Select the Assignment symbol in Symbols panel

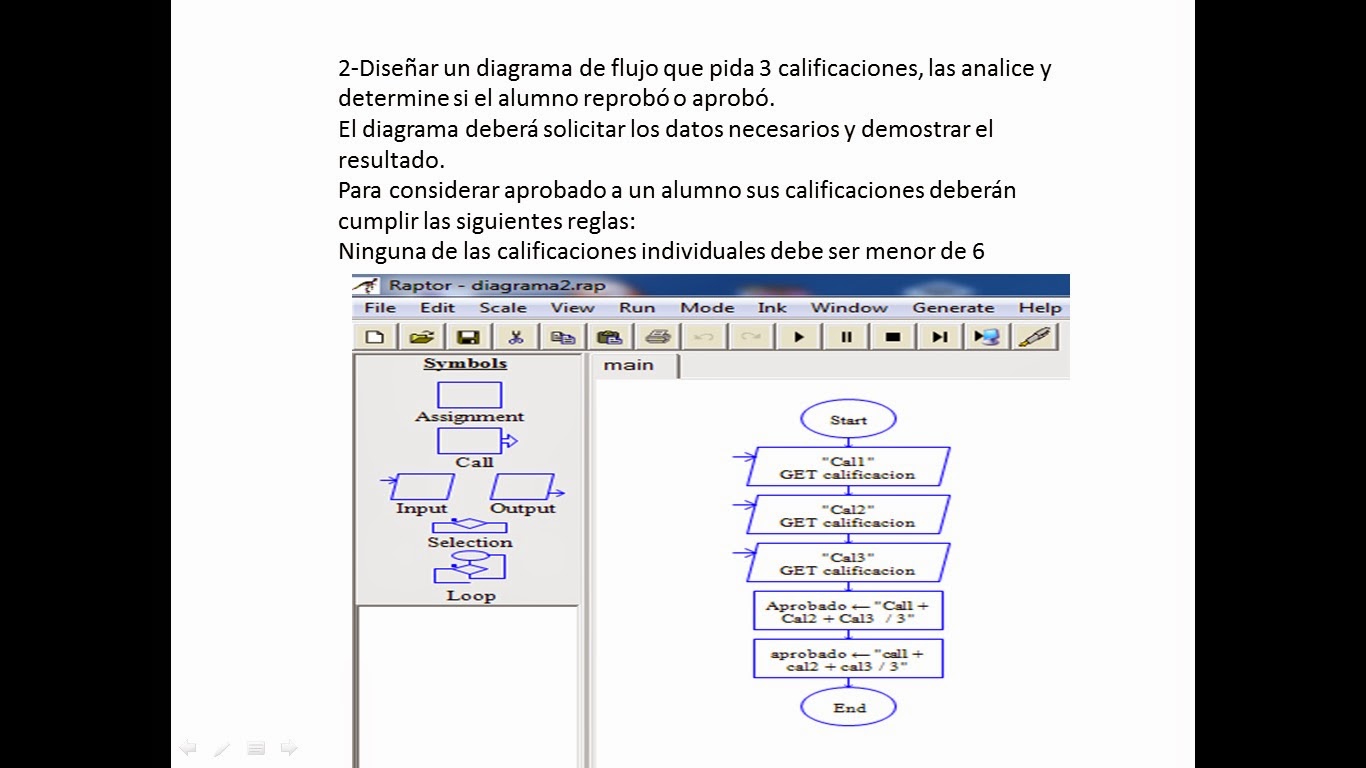[x=469, y=396]
